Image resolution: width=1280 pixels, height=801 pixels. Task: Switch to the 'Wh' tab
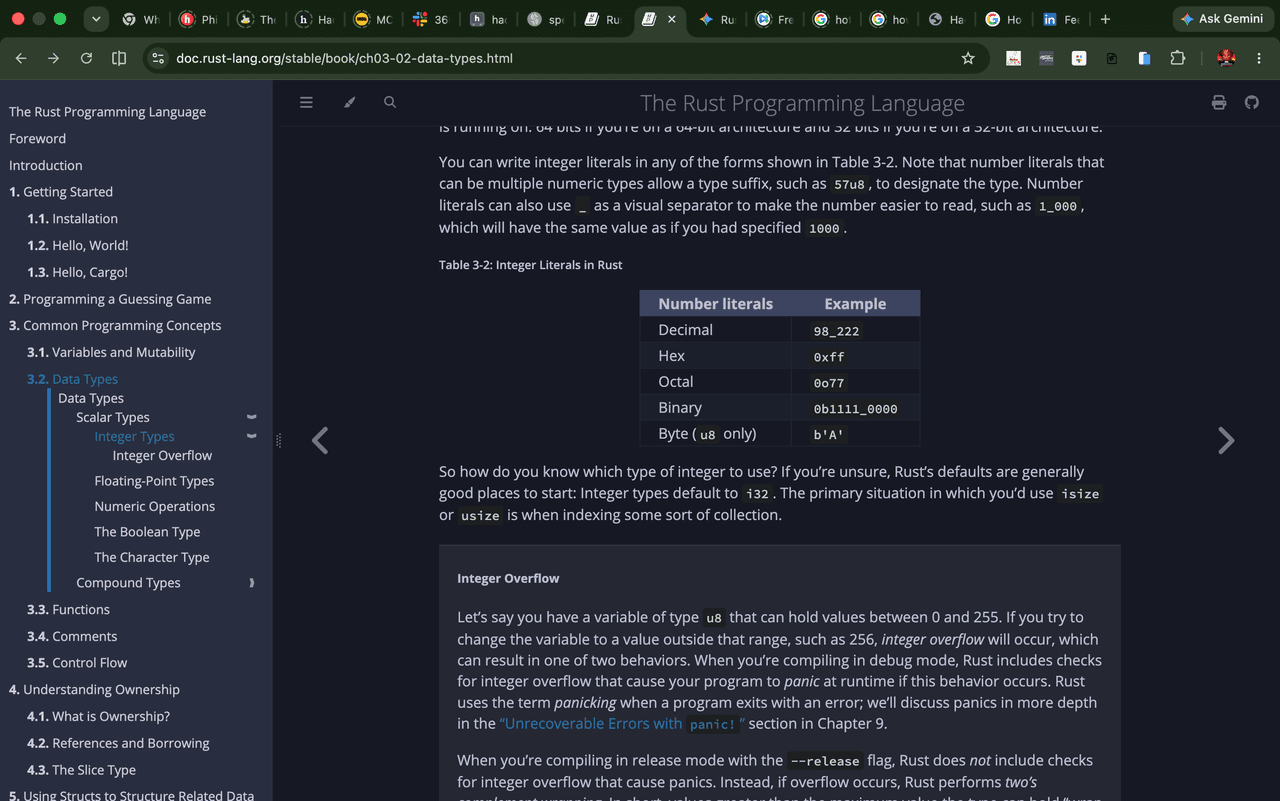pos(140,19)
